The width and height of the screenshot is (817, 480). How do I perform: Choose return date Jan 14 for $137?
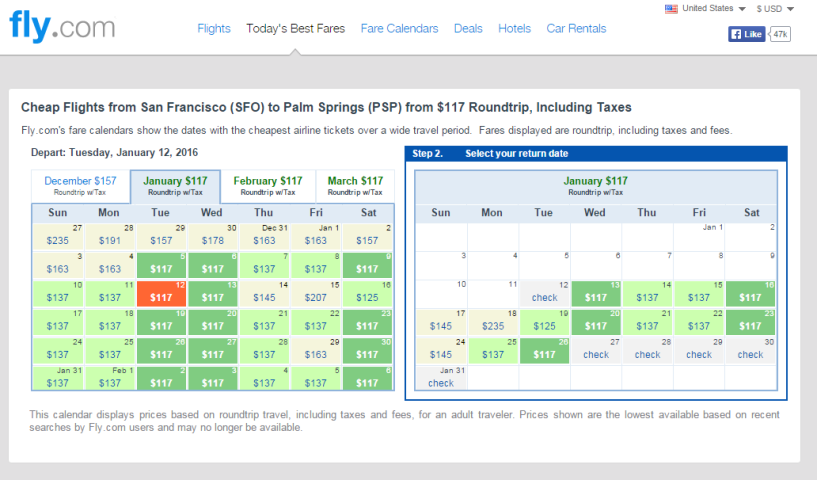(x=647, y=293)
